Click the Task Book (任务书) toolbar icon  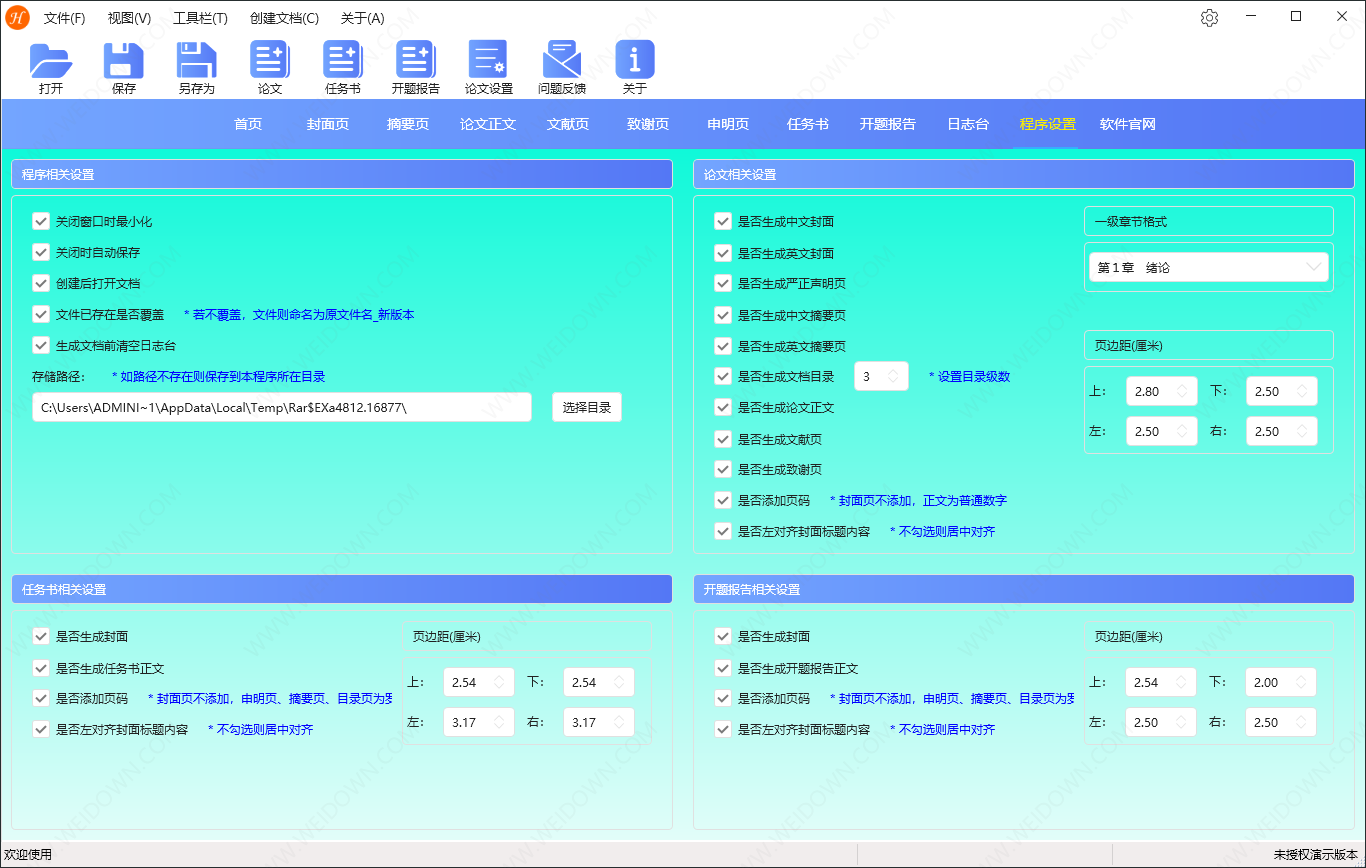(343, 60)
